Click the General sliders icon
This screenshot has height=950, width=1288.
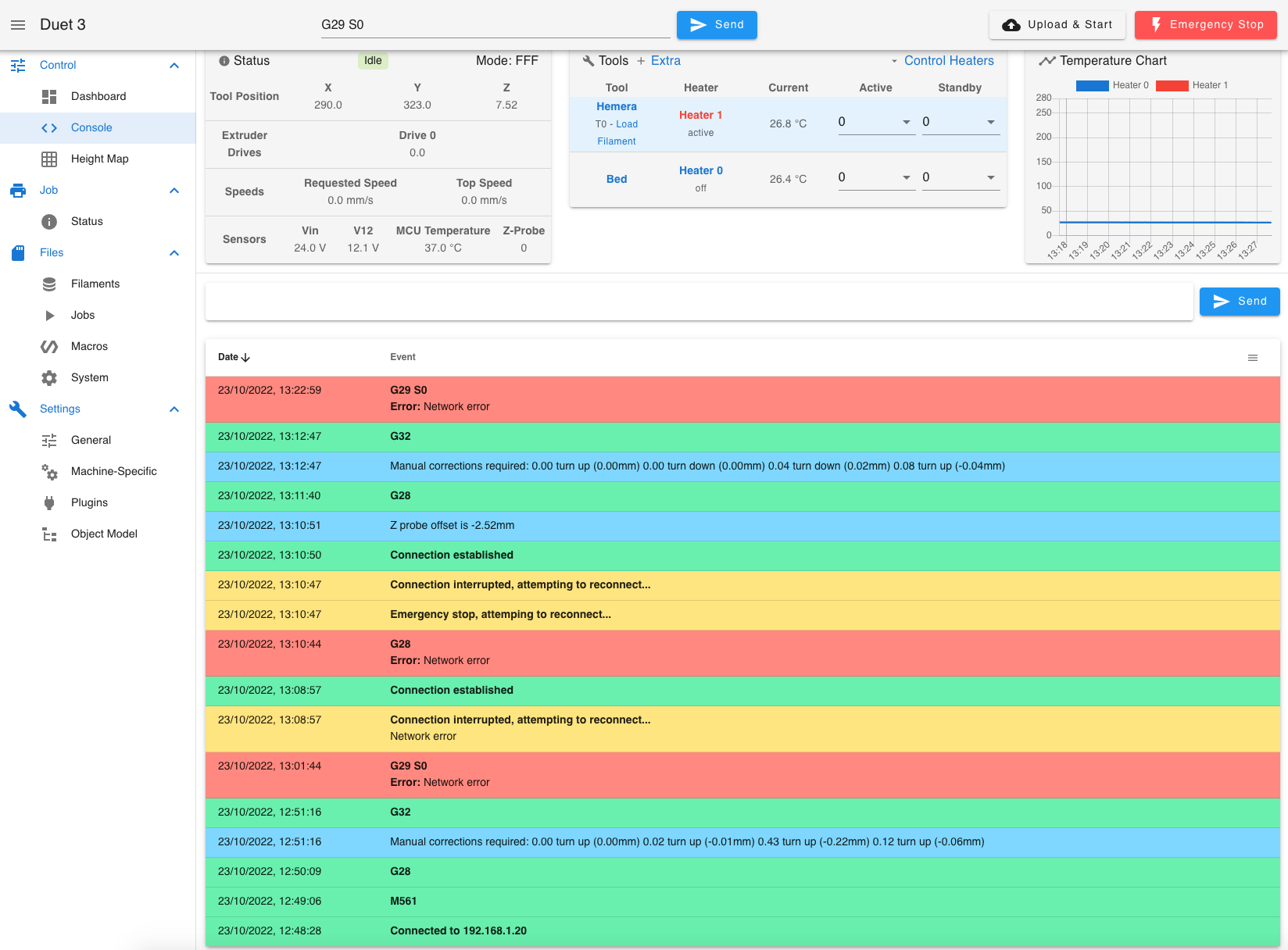click(49, 441)
